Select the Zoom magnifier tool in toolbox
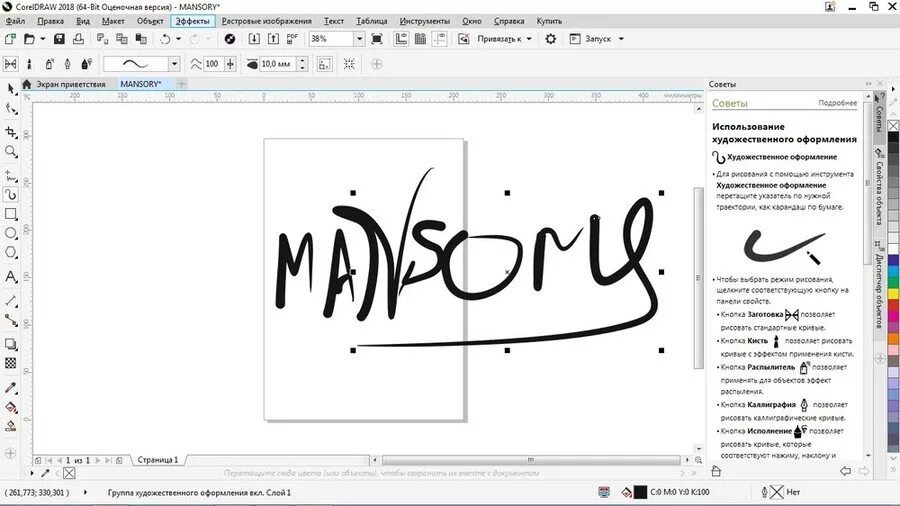The width and height of the screenshot is (900, 506). (x=10, y=151)
